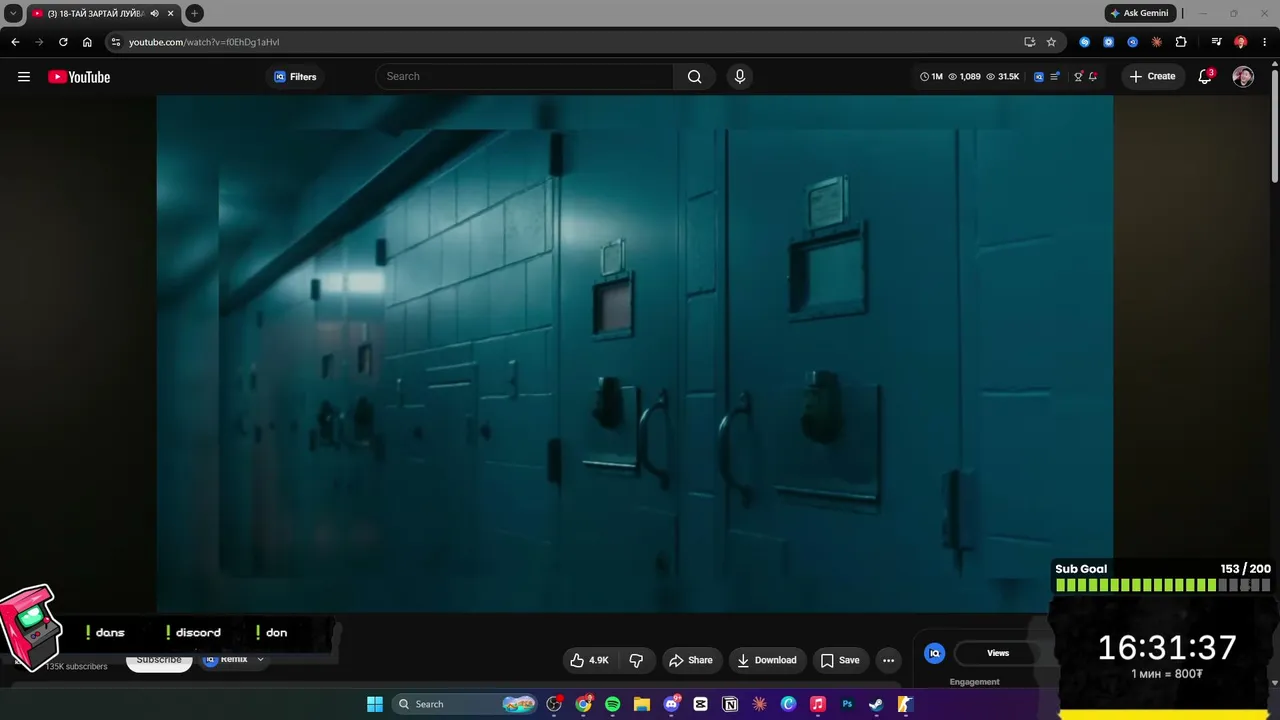The height and width of the screenshot is (720, 1280).
Task: Click the Ask Gemini button
Action: pos(1139,13)
